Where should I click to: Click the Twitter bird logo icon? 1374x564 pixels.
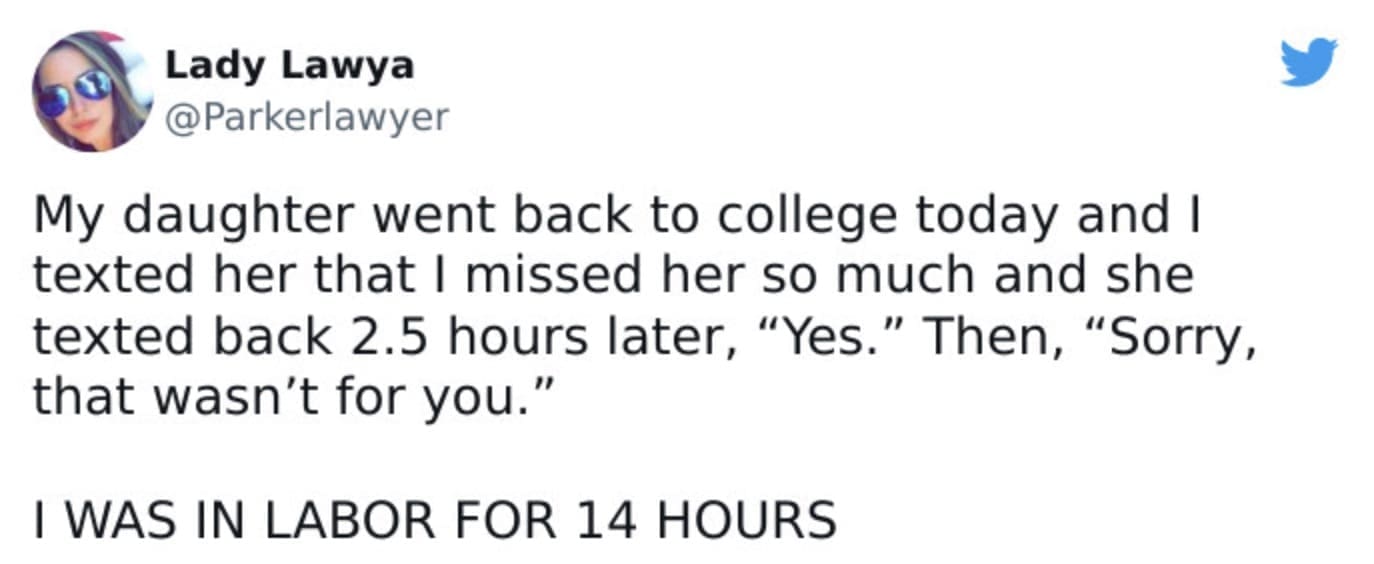(x=1309, y=62)
